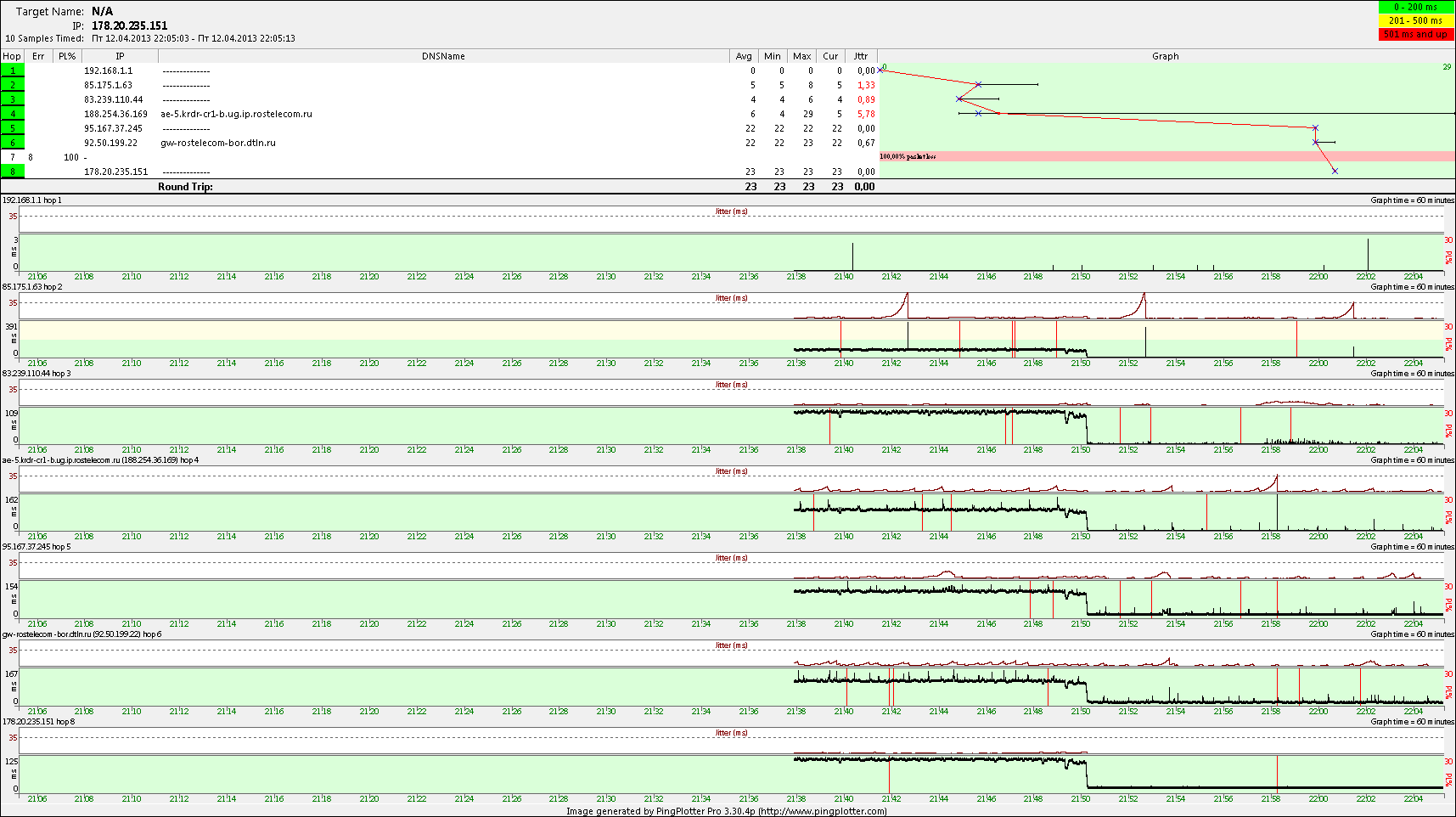Click the green hop 1 number box
Screen dimensions: 1456x817
tap(13, 70)
